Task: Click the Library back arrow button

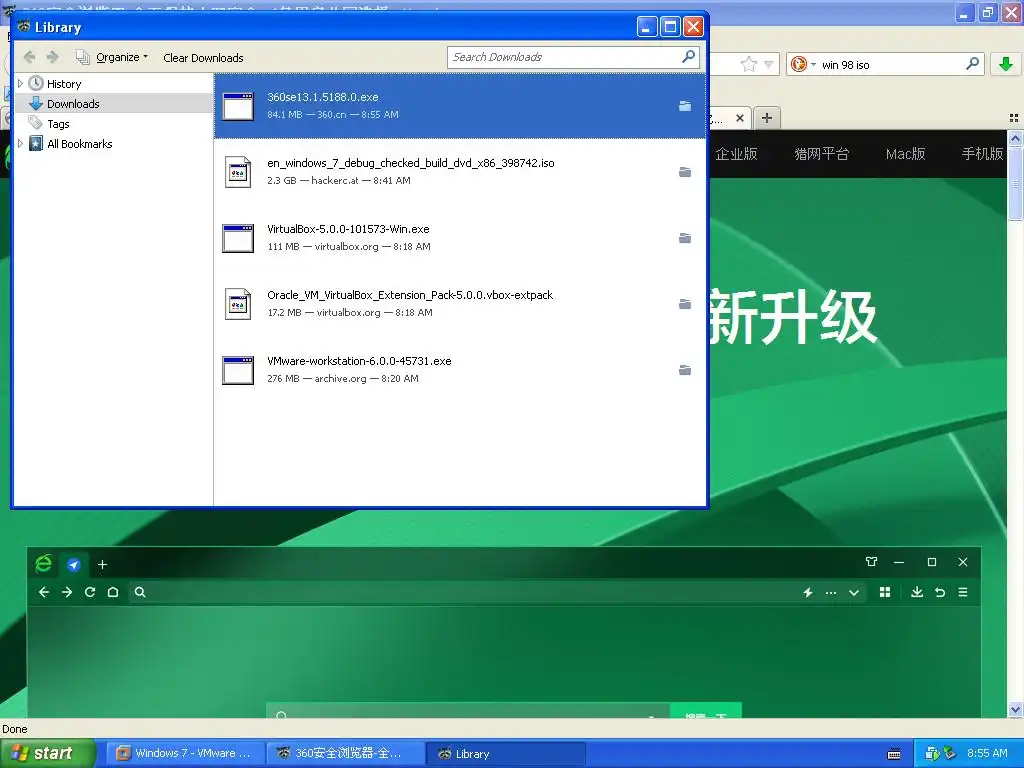Action: pos(29,57)
